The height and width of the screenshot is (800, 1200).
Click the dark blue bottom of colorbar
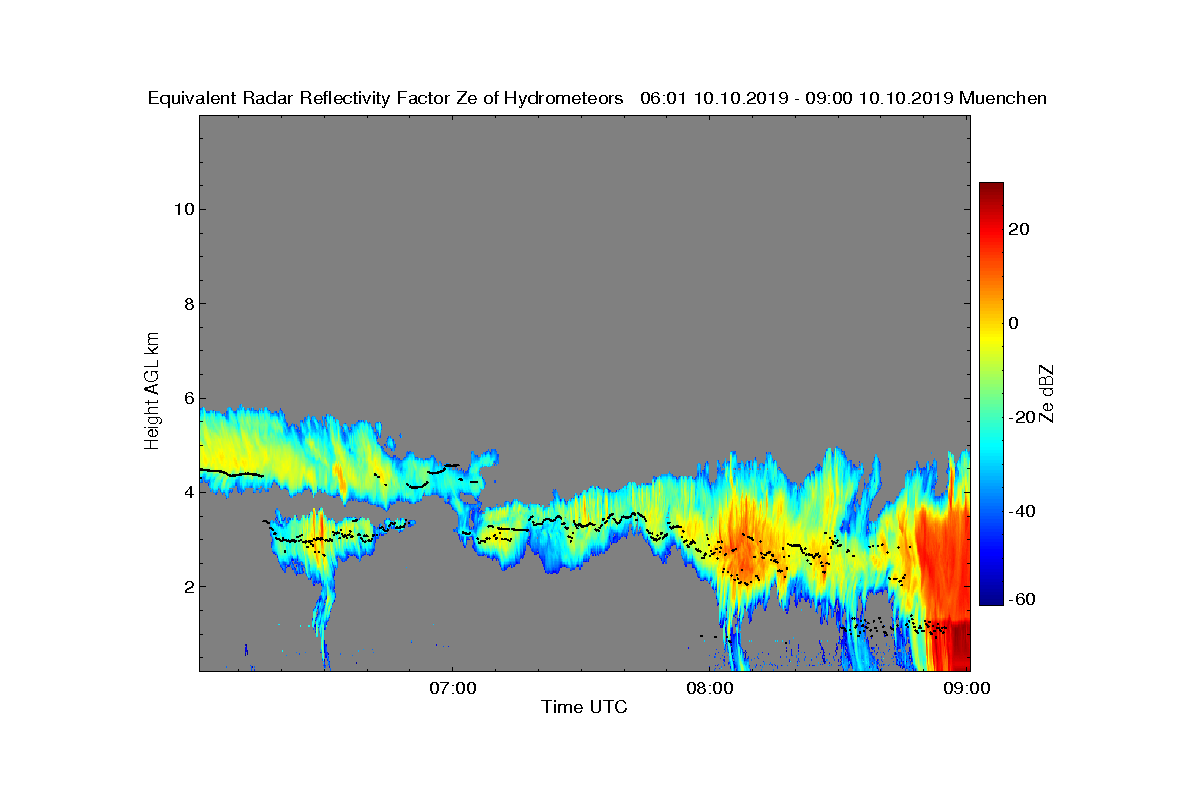click(x=991, y=598)
